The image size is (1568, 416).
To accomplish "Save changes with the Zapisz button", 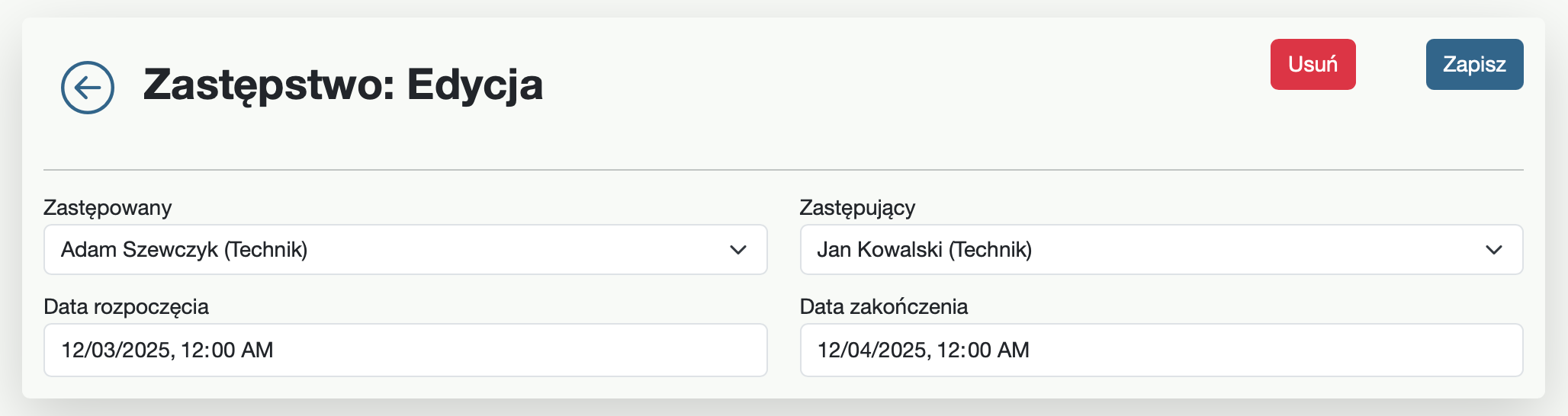I will coord(1474,64).
